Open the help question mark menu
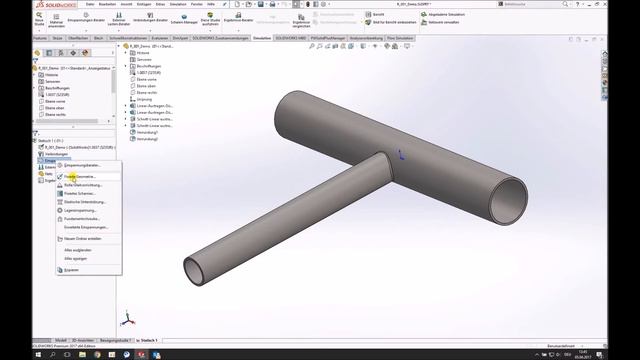 (x=578, y=4)
